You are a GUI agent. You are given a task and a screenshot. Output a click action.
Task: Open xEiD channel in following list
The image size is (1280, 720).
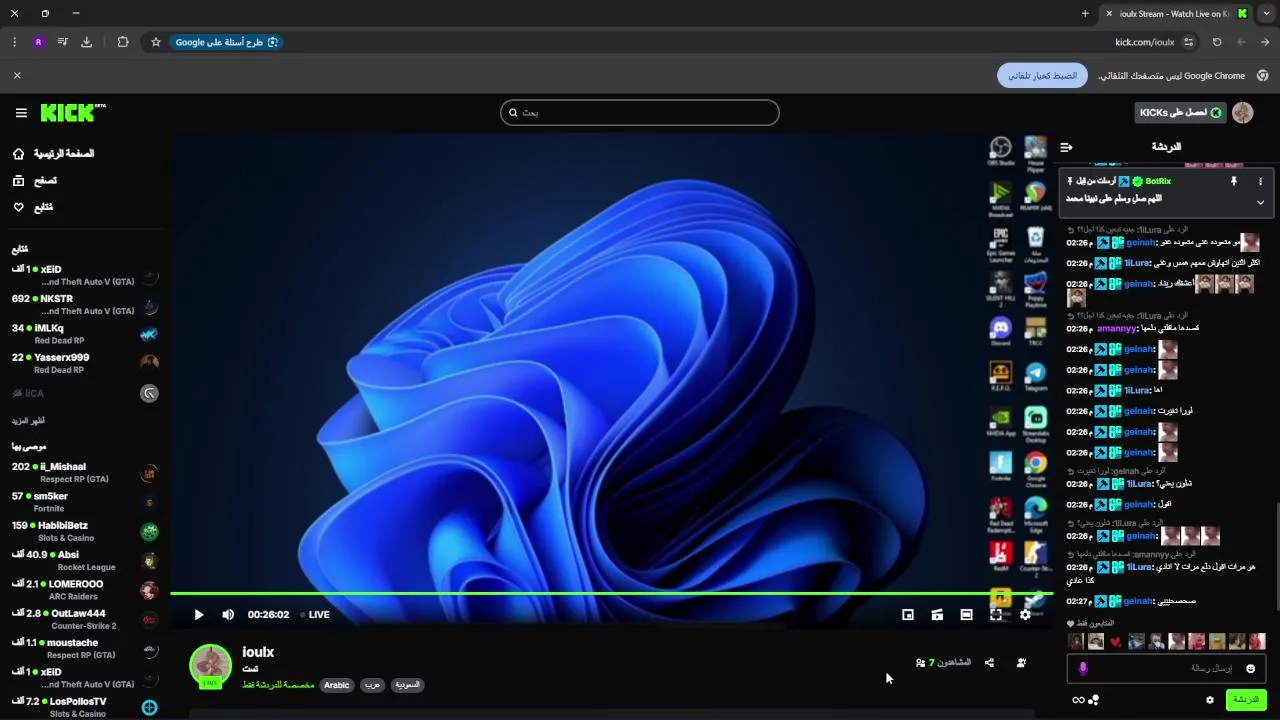click(85, 276)
